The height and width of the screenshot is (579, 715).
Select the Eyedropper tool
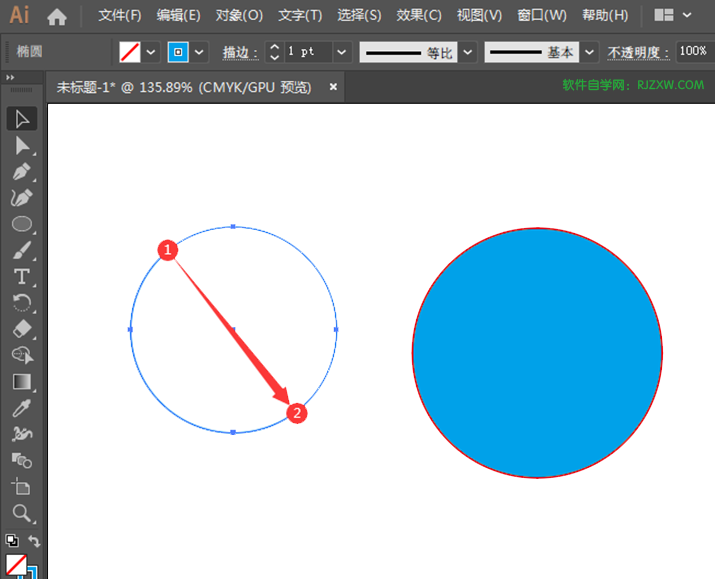point(21,408)
